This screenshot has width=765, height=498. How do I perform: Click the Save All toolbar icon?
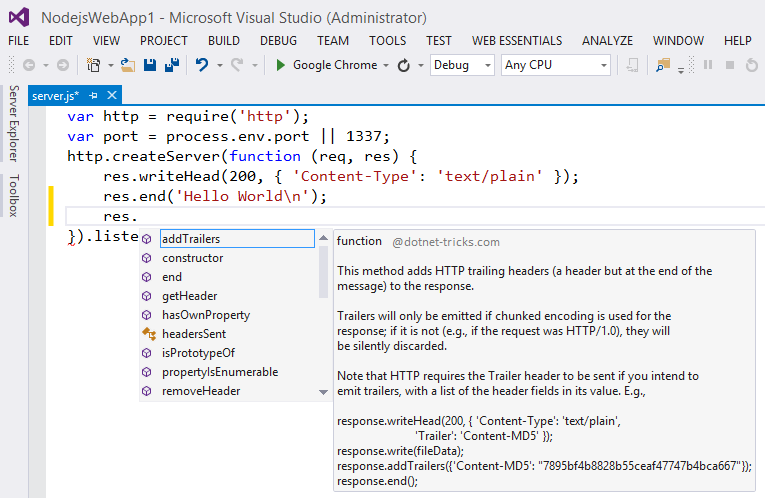click(171, 65)
